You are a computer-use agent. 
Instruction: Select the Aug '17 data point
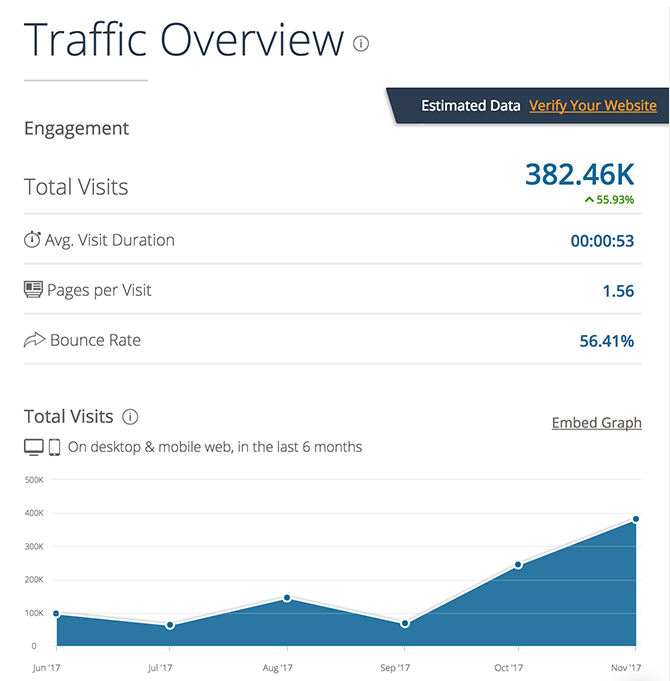tap(287, 598)
